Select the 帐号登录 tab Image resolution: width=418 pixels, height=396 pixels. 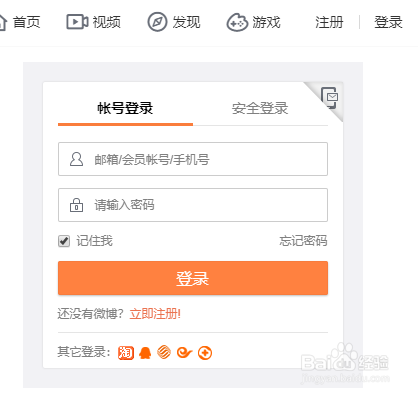tap(125, 108)
